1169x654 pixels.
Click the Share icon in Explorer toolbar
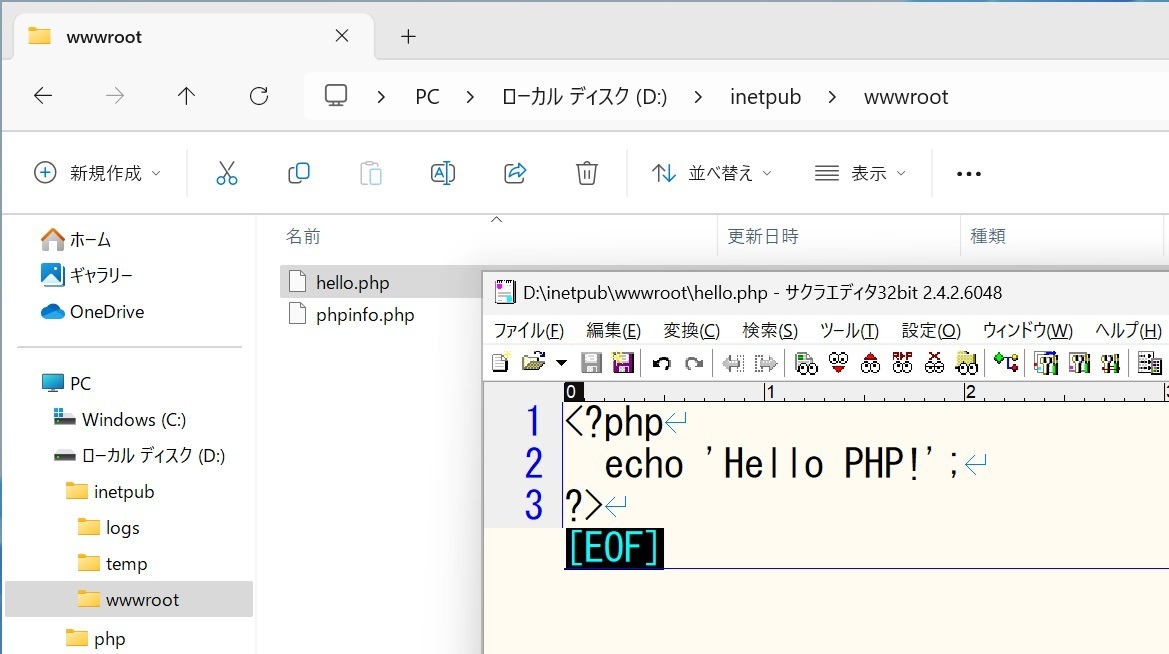pos(514,172)
